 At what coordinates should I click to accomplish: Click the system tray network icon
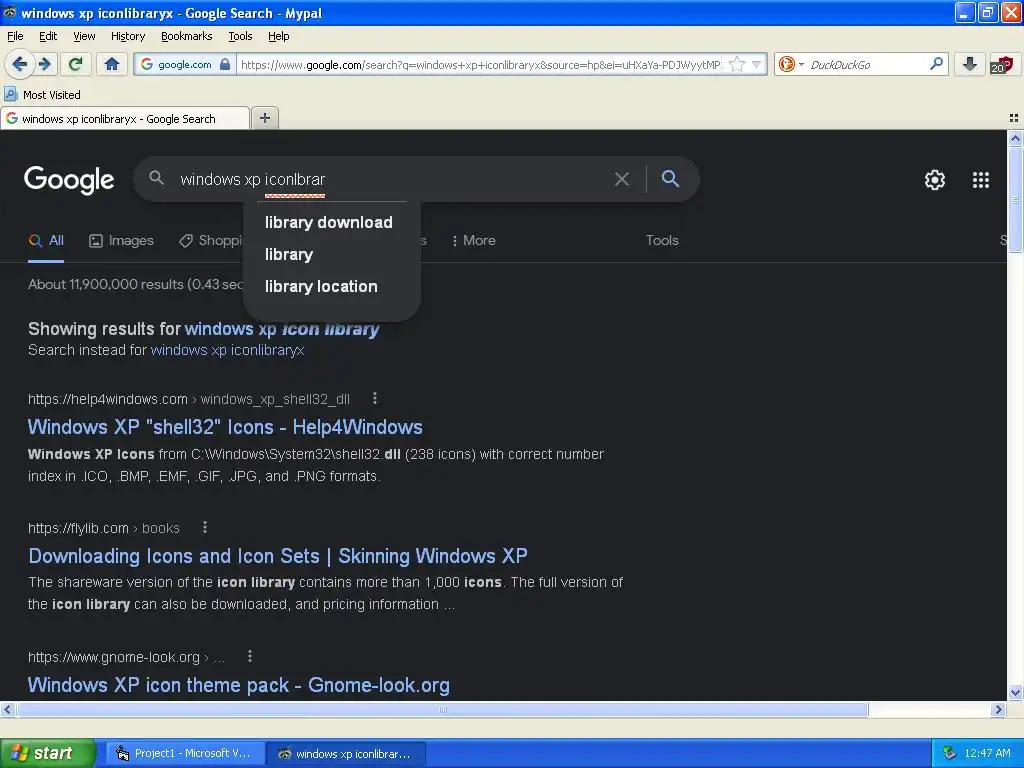950,754
